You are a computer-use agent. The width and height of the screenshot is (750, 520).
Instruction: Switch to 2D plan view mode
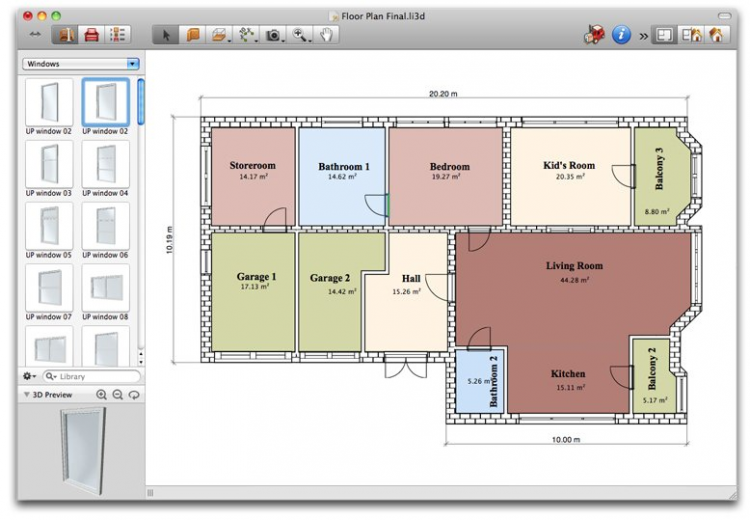(665, 35)
